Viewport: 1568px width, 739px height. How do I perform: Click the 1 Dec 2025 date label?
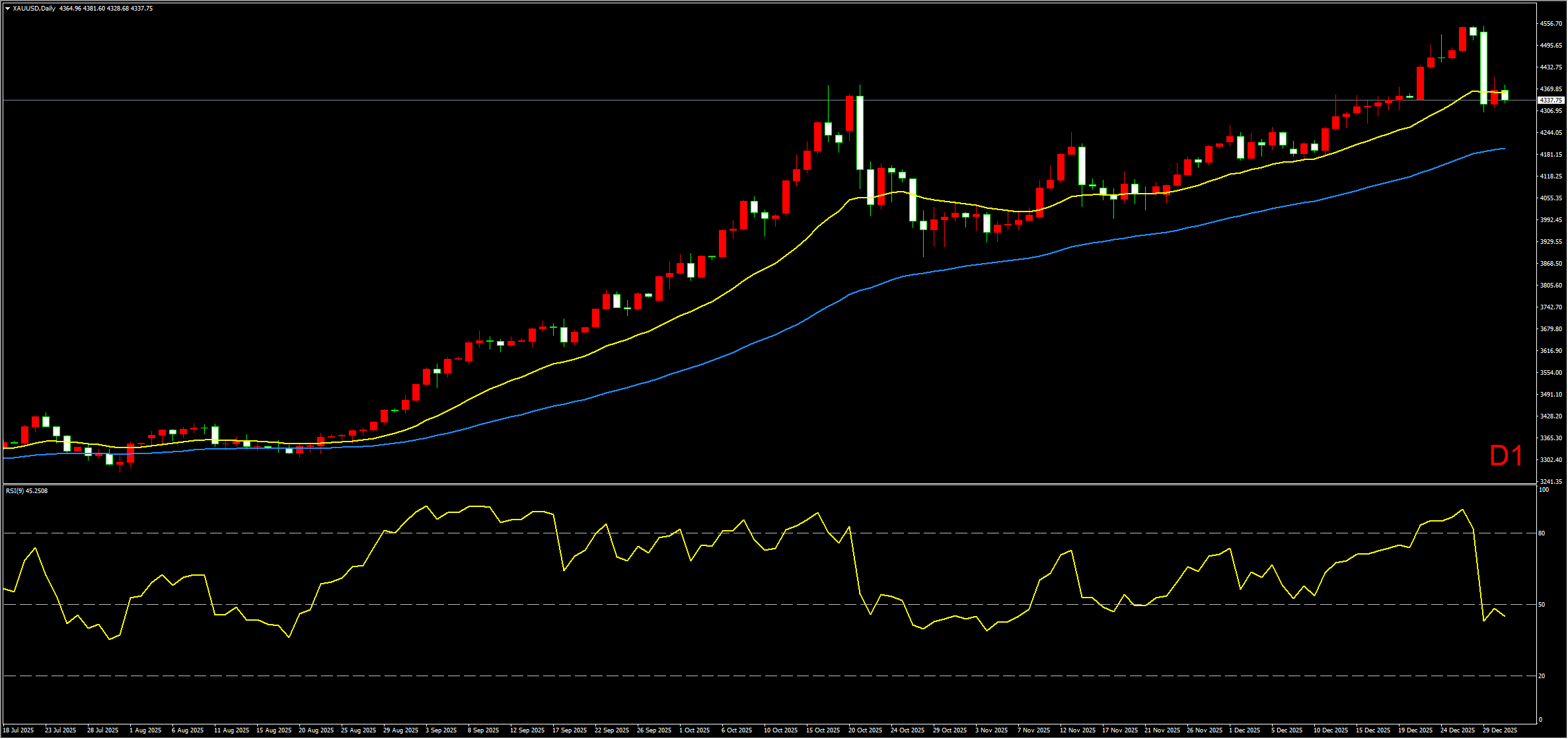pos(1244,730)
